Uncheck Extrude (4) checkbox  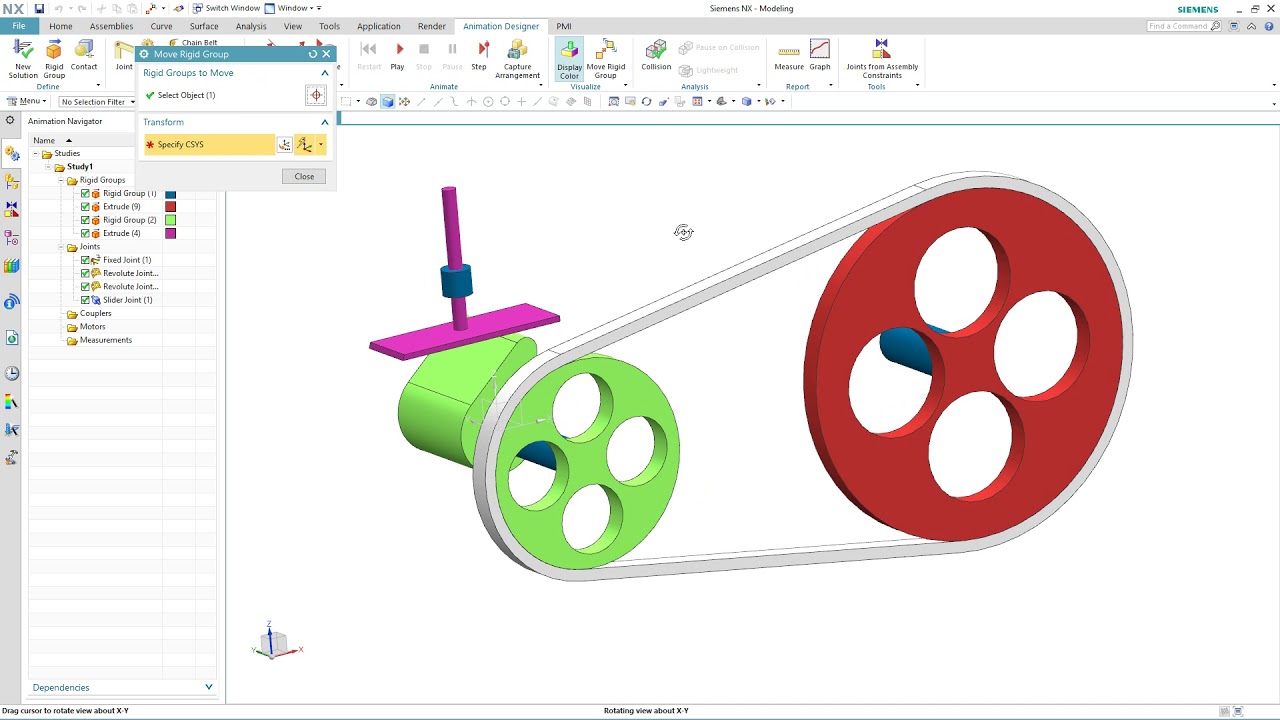(x=85, y=233)
